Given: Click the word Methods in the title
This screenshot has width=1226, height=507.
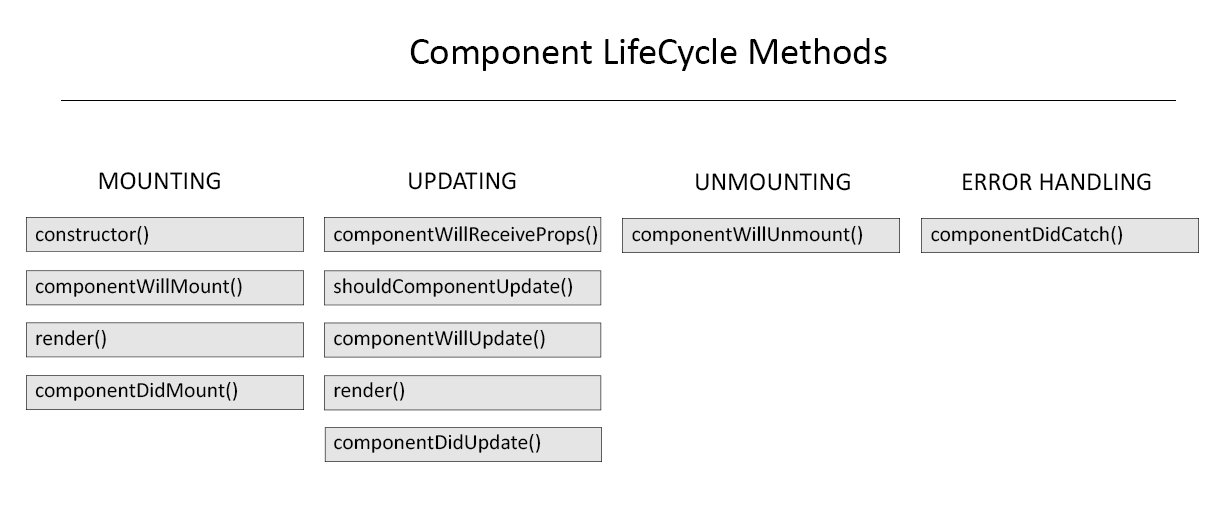Looking at the screenshot, I should 818,50.
